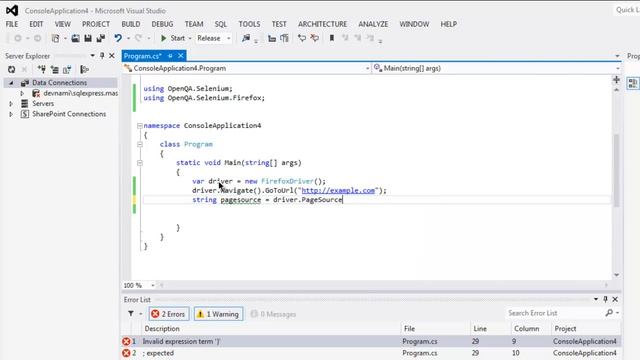640x360 pixels.
Task: Click the Save All icon
Action: point(100,38)
